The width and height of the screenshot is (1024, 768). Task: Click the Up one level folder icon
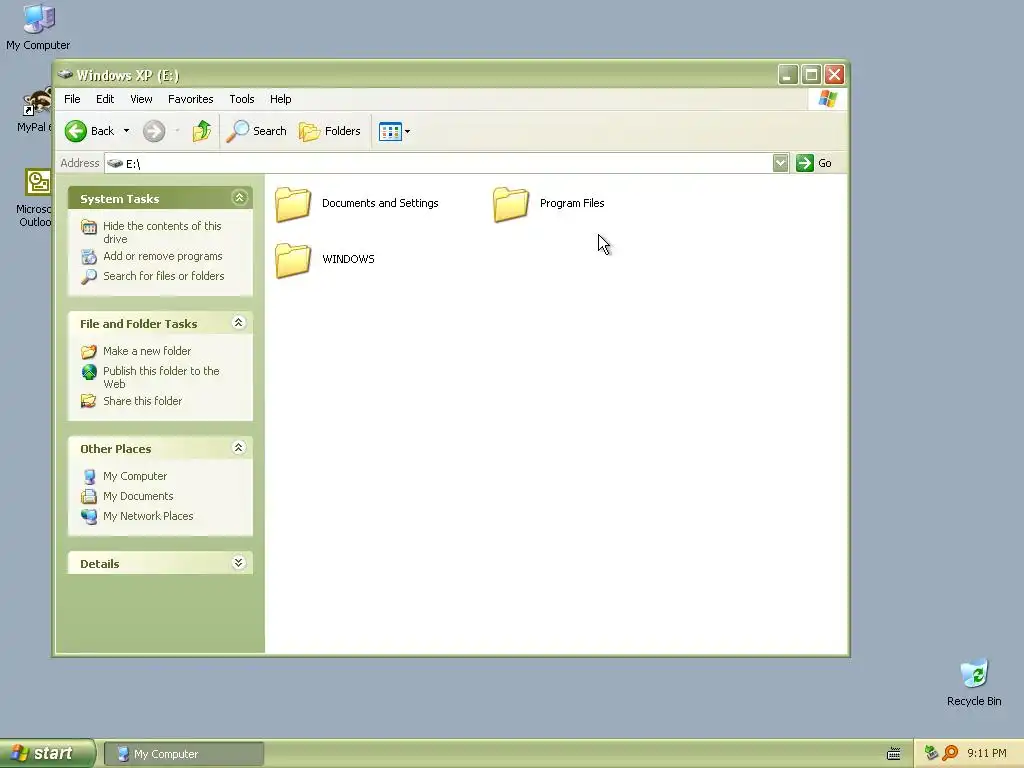(201, 131)
